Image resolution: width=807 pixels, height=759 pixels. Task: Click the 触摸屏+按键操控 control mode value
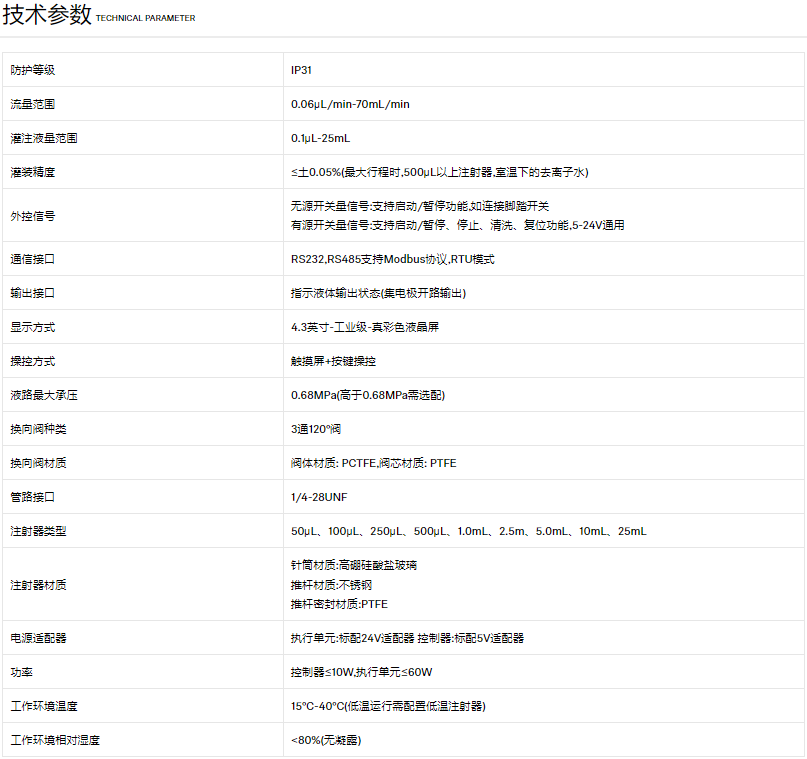pos(333,361)
